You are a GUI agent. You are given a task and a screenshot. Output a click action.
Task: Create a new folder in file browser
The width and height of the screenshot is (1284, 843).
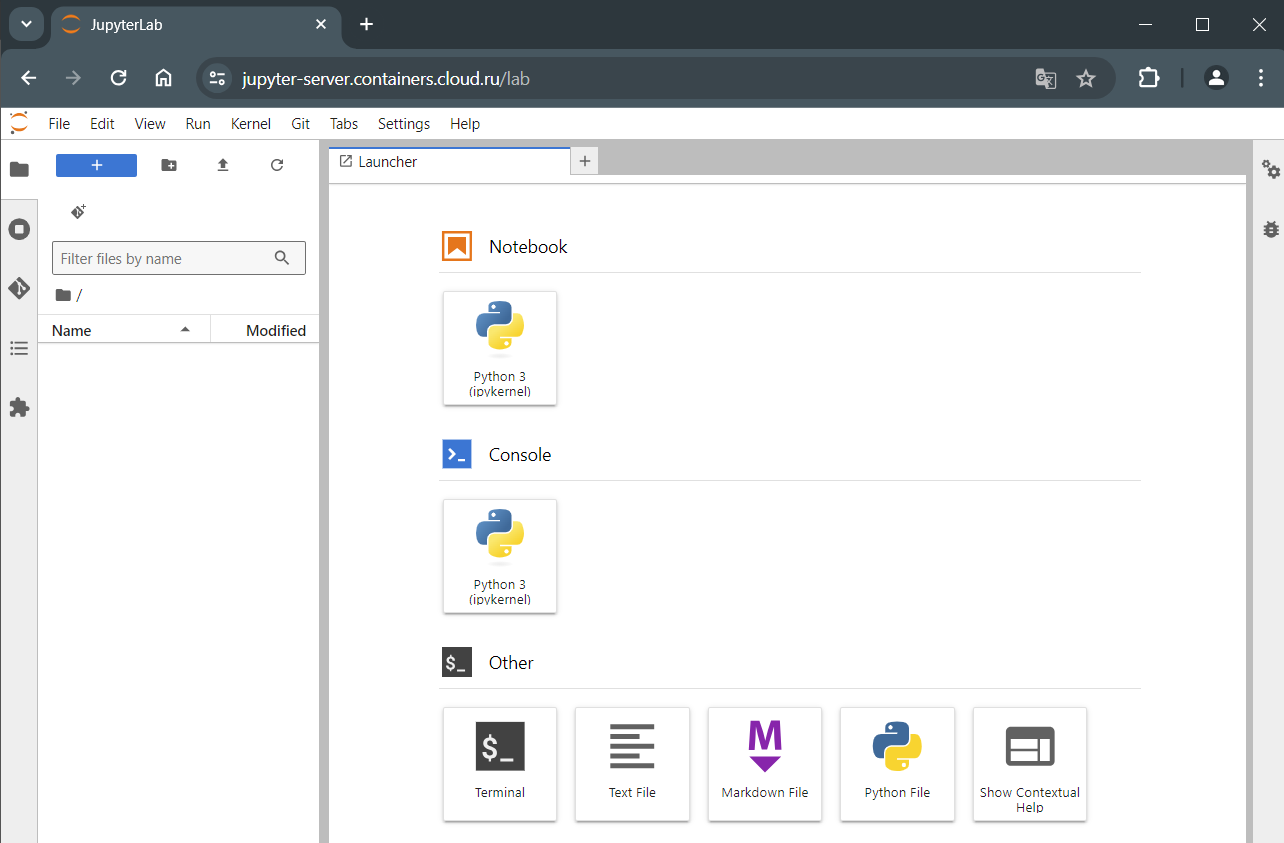[169, 165]
